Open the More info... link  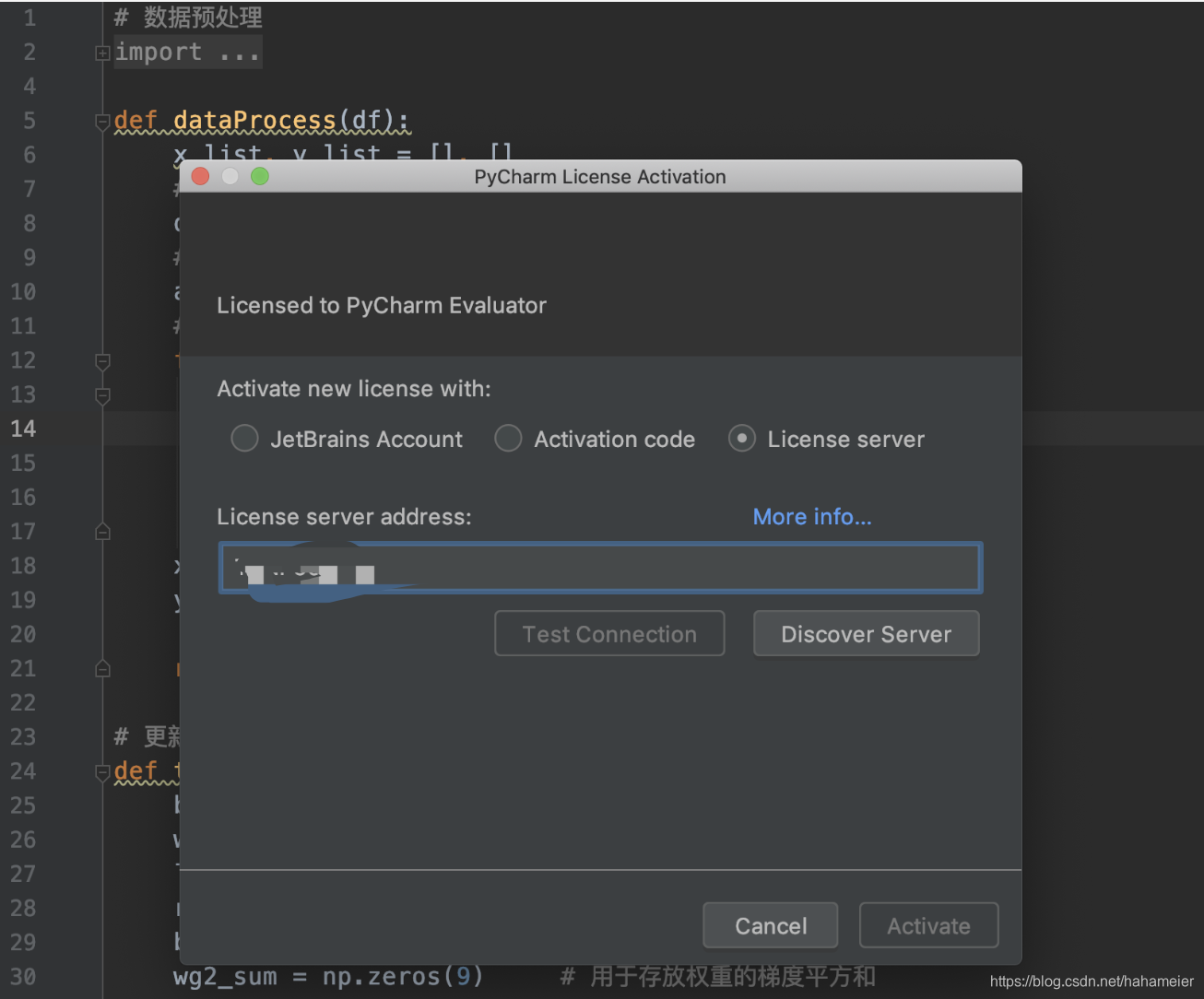pos(812,517)
